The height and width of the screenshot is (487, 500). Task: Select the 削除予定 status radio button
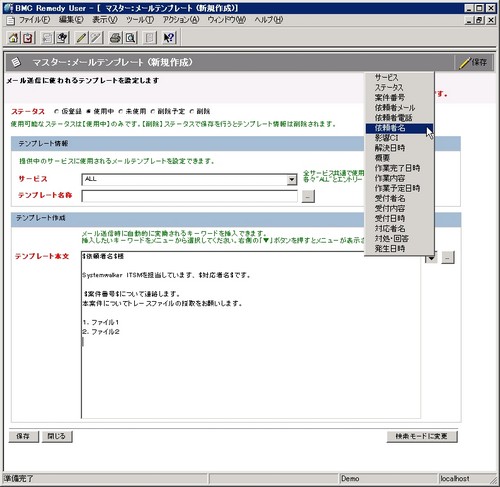[153, 112]
